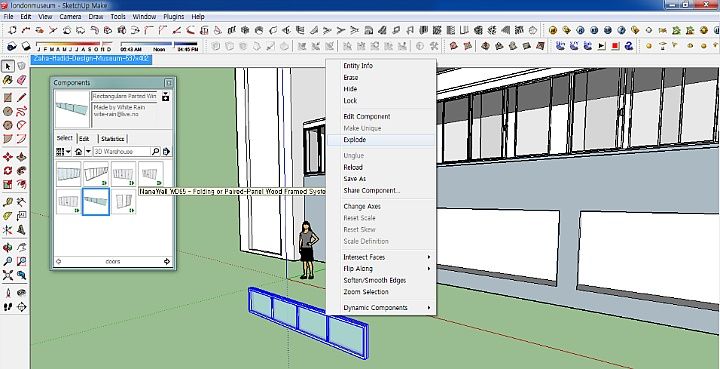Select the Push/Pull tool
This screenshot has width=720, height=369.
click(22, 157)
